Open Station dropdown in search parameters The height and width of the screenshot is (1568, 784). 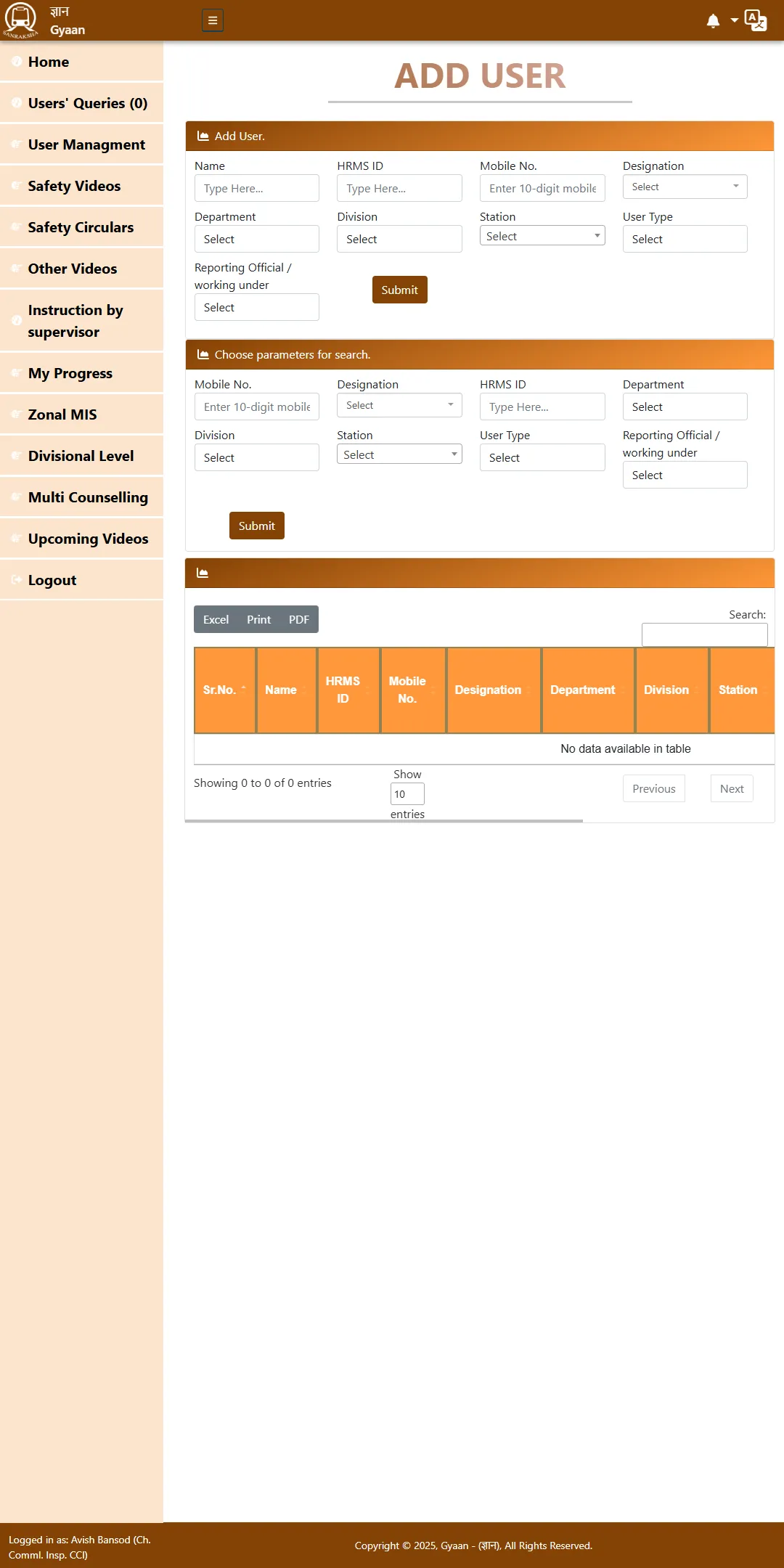pos(399,454)
